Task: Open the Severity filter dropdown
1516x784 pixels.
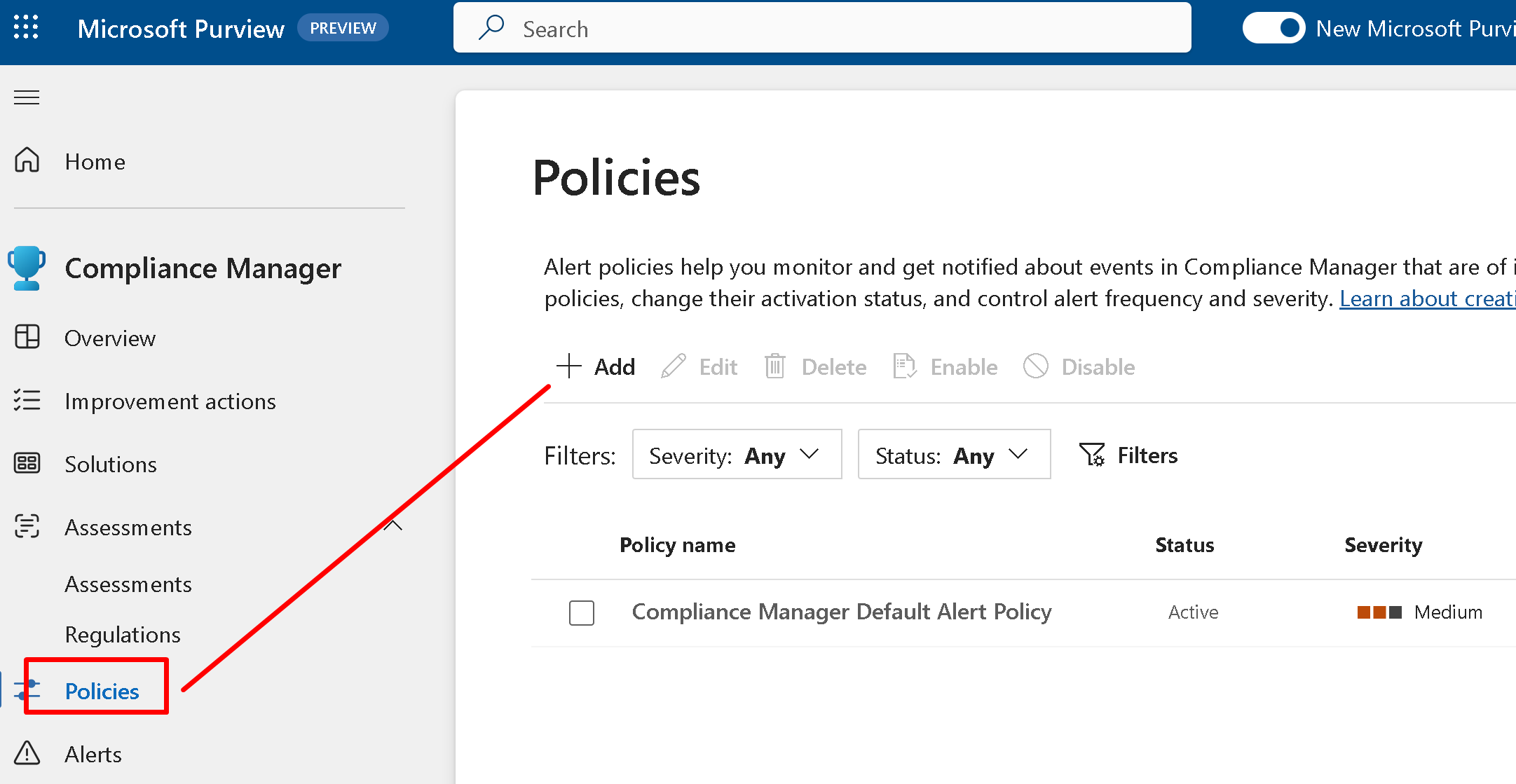Action: [737, 455]
